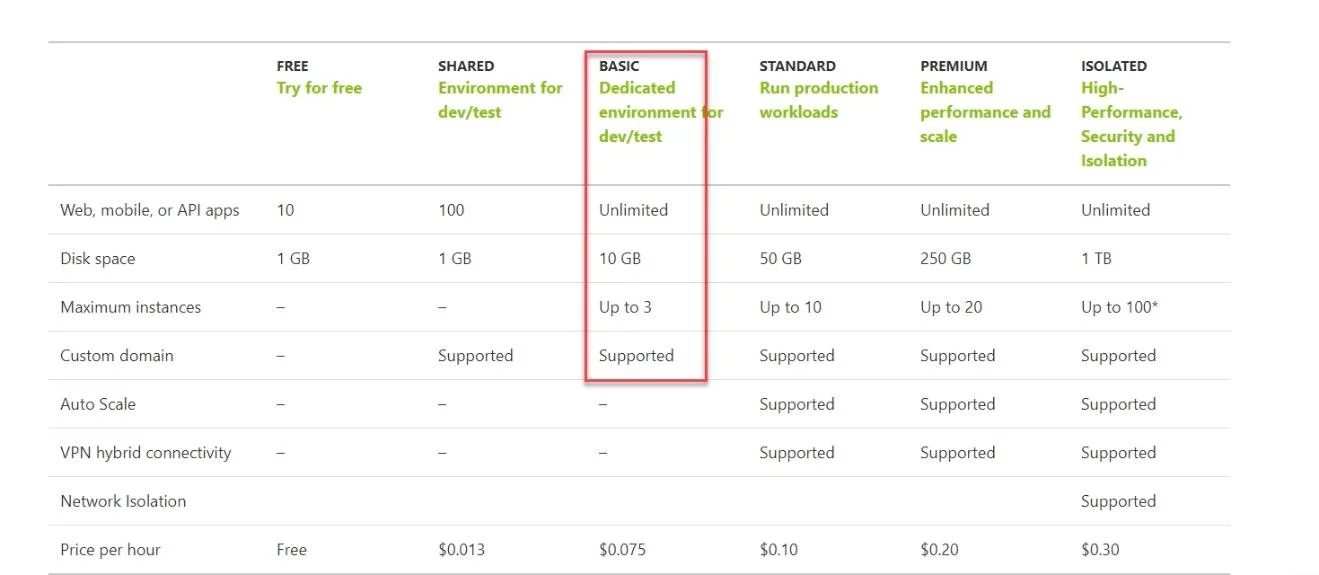Select the SHARED plan header
This screenshot has width=1319, height=575.
click(466, 66)
